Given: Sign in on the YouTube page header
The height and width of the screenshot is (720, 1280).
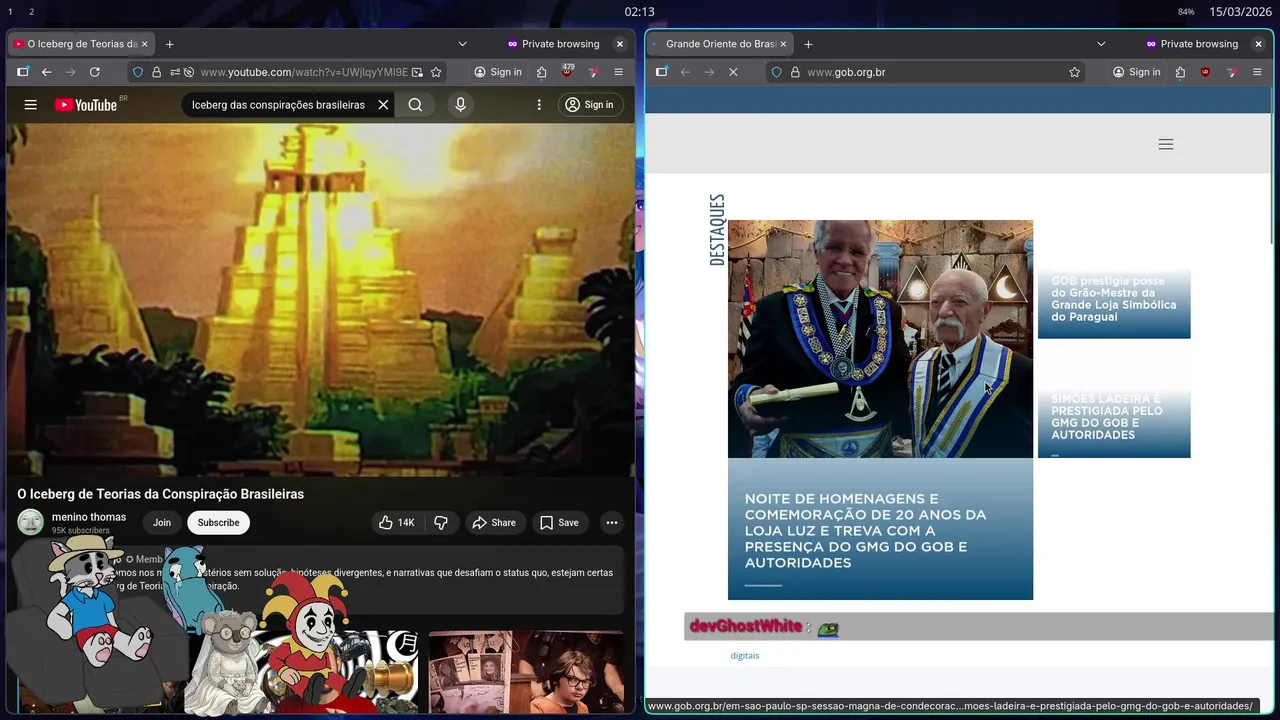Looking at the screenshot, I should pyautogui.click(x=590, y=105).
